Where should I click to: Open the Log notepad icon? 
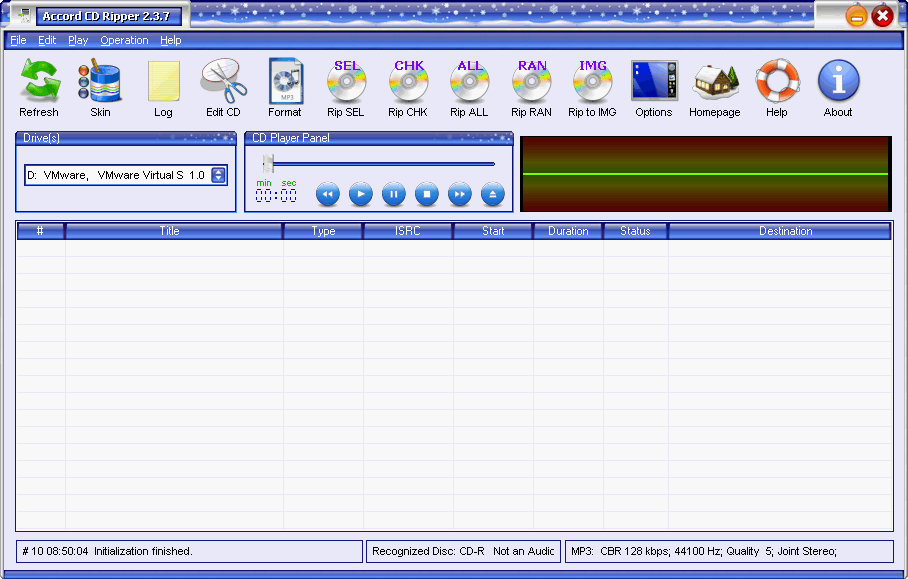(x=163, y=82)
